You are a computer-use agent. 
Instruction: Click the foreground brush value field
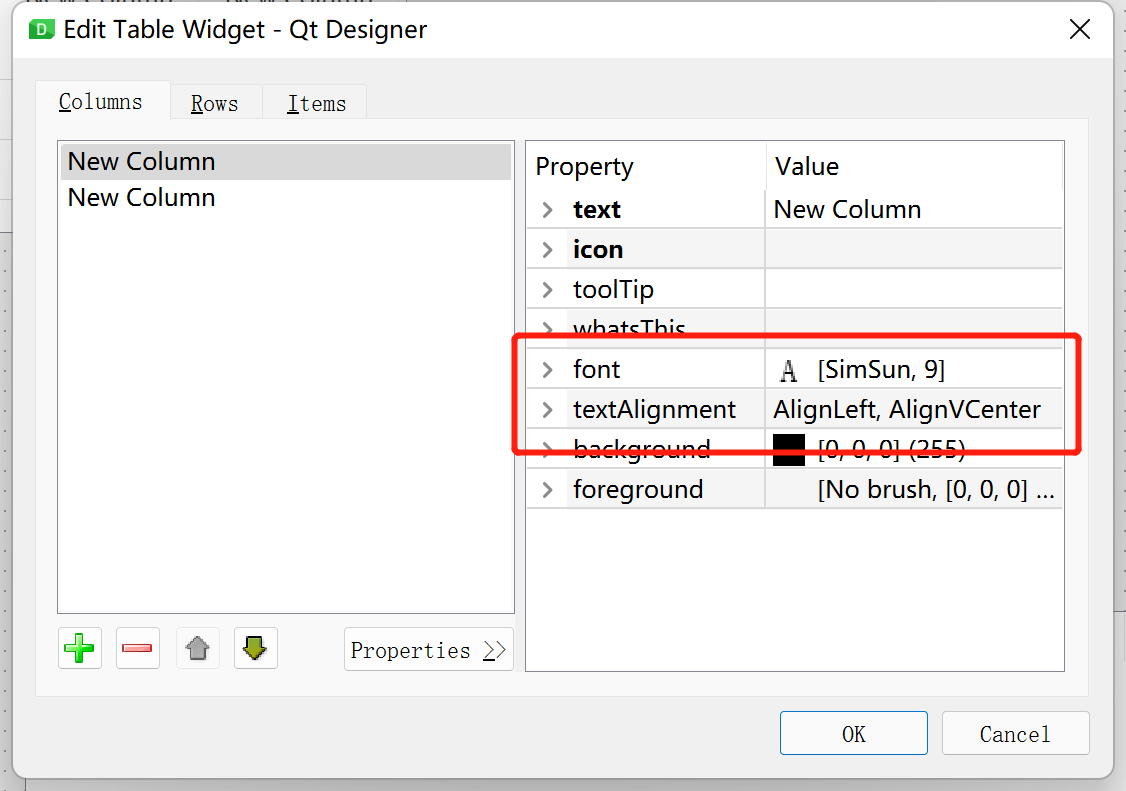914,489
